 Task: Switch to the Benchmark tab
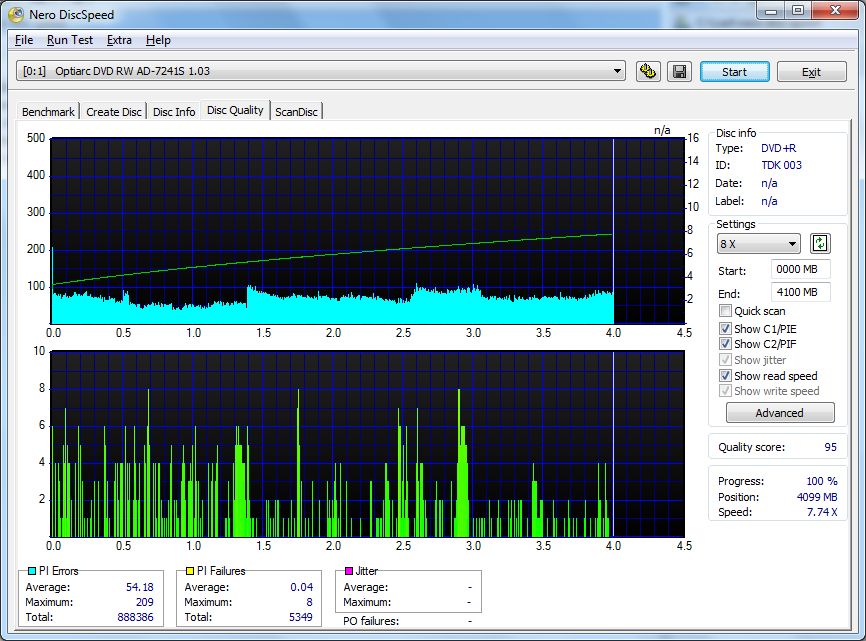click(48, 112)
